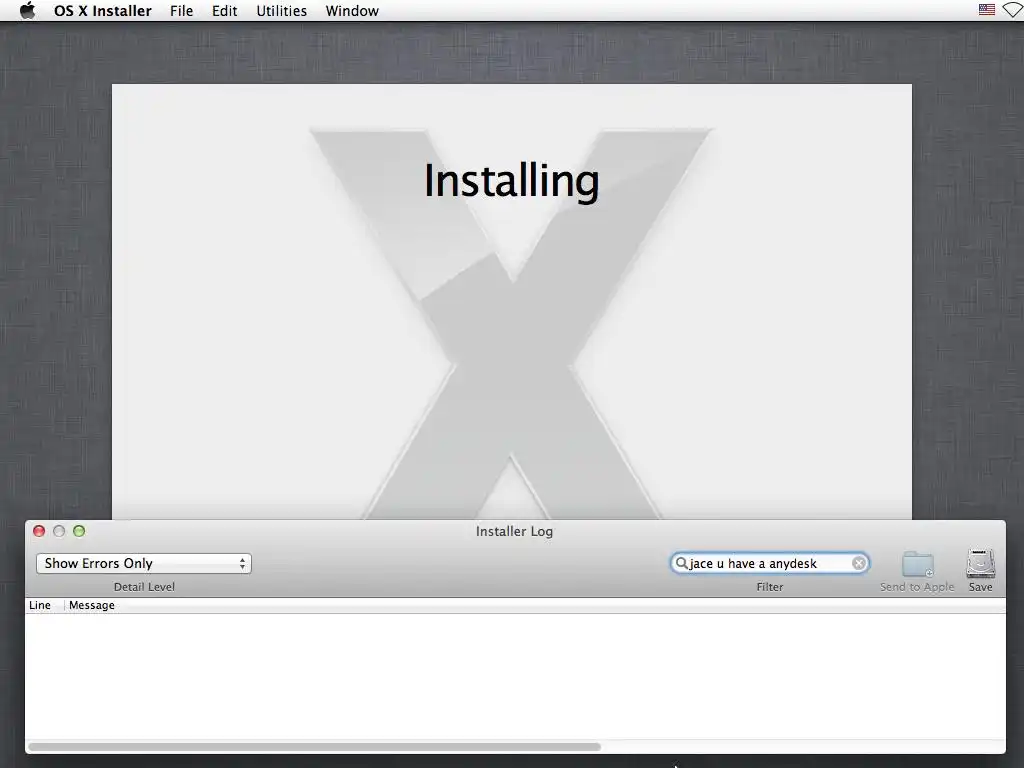1024x768 pixels.
Task: Zoom the Installer Log window
Action: point(79,531)
